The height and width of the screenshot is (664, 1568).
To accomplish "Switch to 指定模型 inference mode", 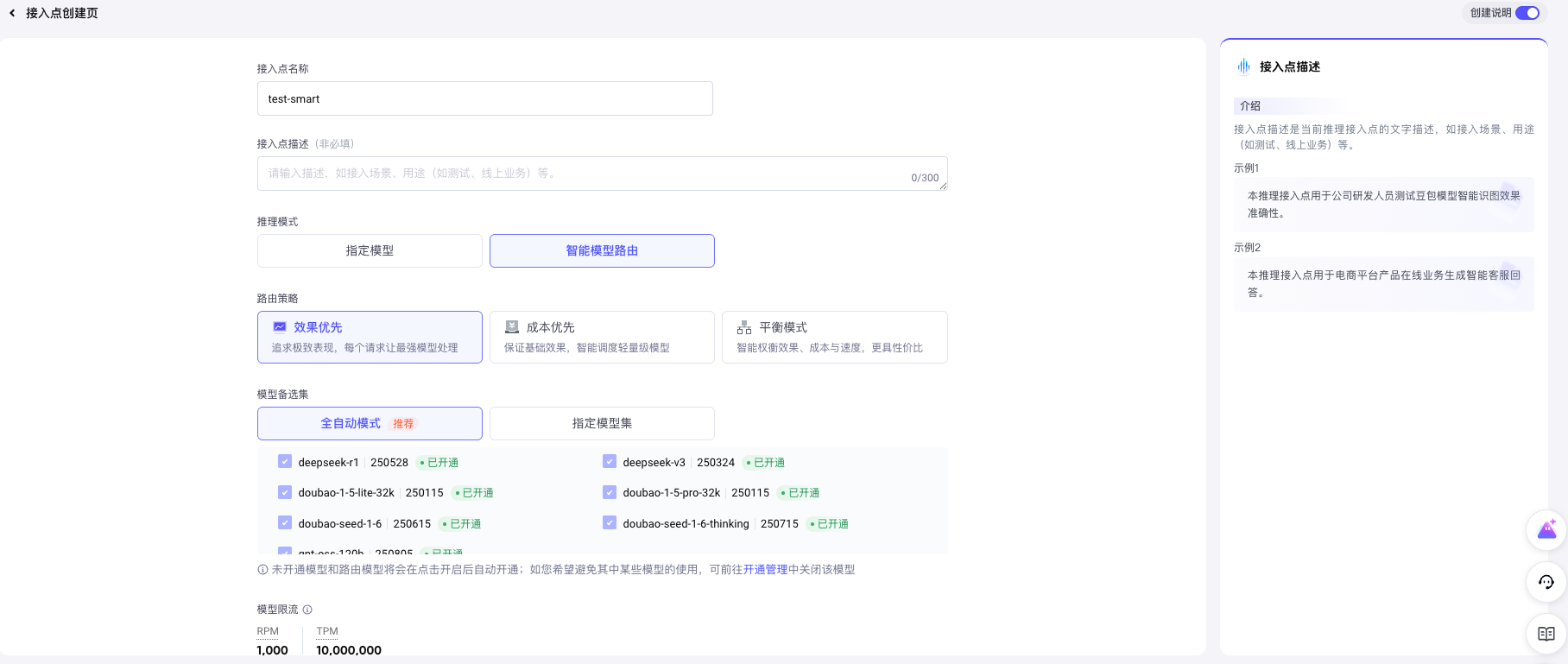I will (x=370, y=250).
